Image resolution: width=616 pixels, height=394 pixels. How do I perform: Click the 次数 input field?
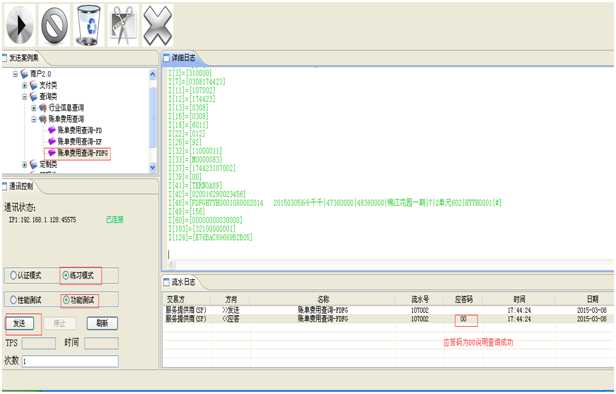pos(70,361)
